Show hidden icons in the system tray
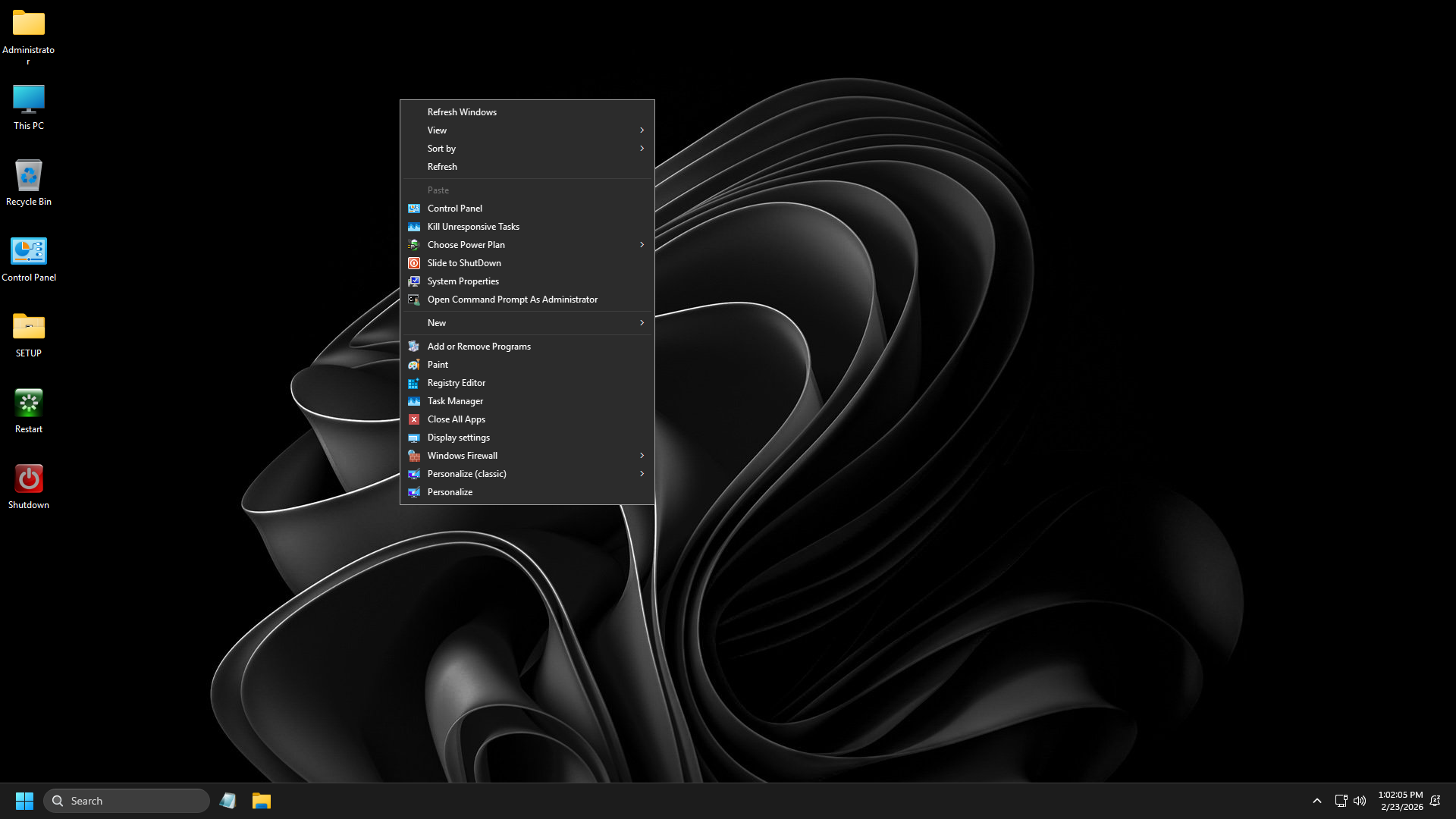This screenshot has height=819, width=1456. pos(1317,801)
